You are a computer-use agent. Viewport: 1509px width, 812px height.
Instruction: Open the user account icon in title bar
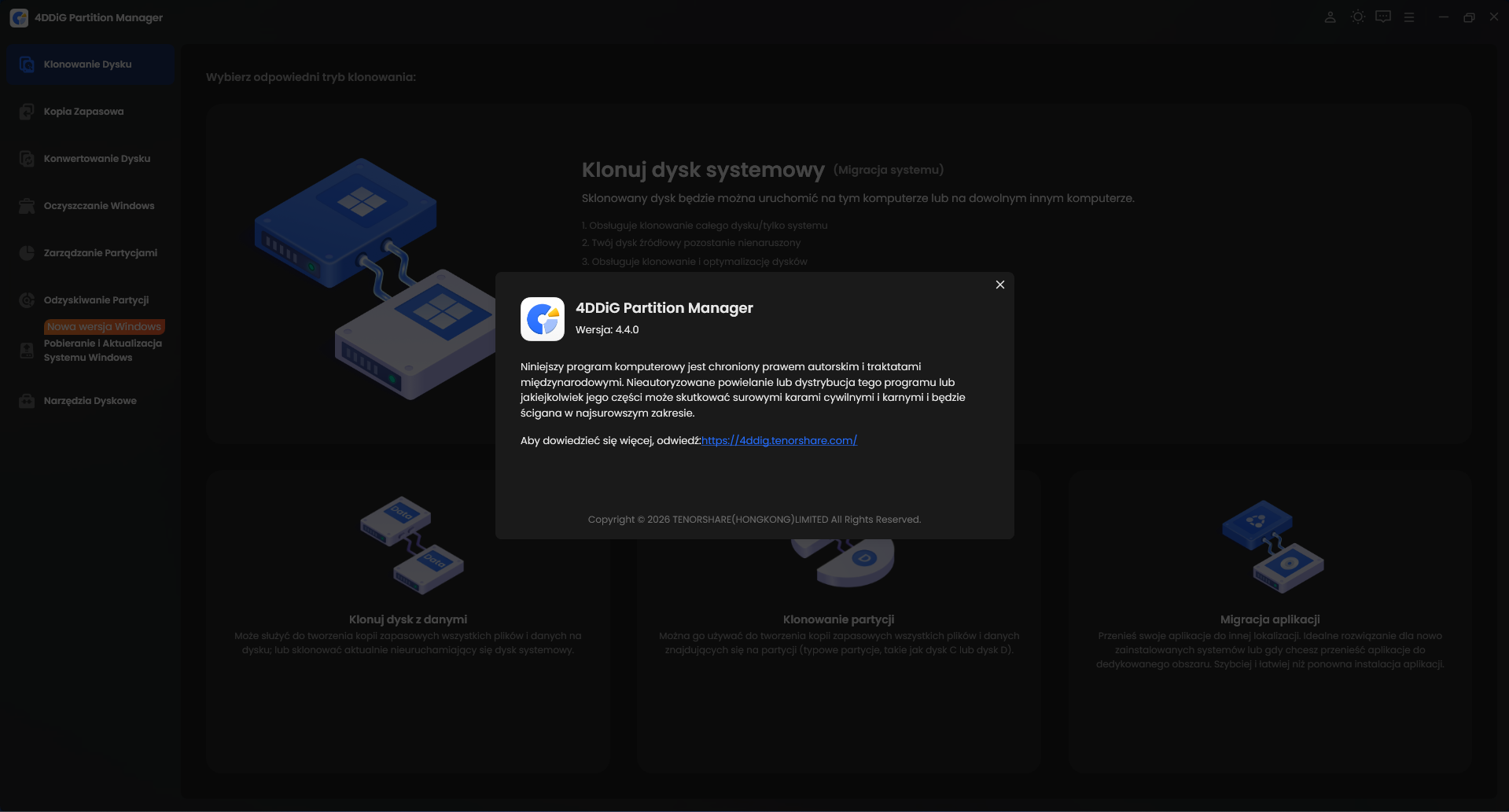point(1330,17)
